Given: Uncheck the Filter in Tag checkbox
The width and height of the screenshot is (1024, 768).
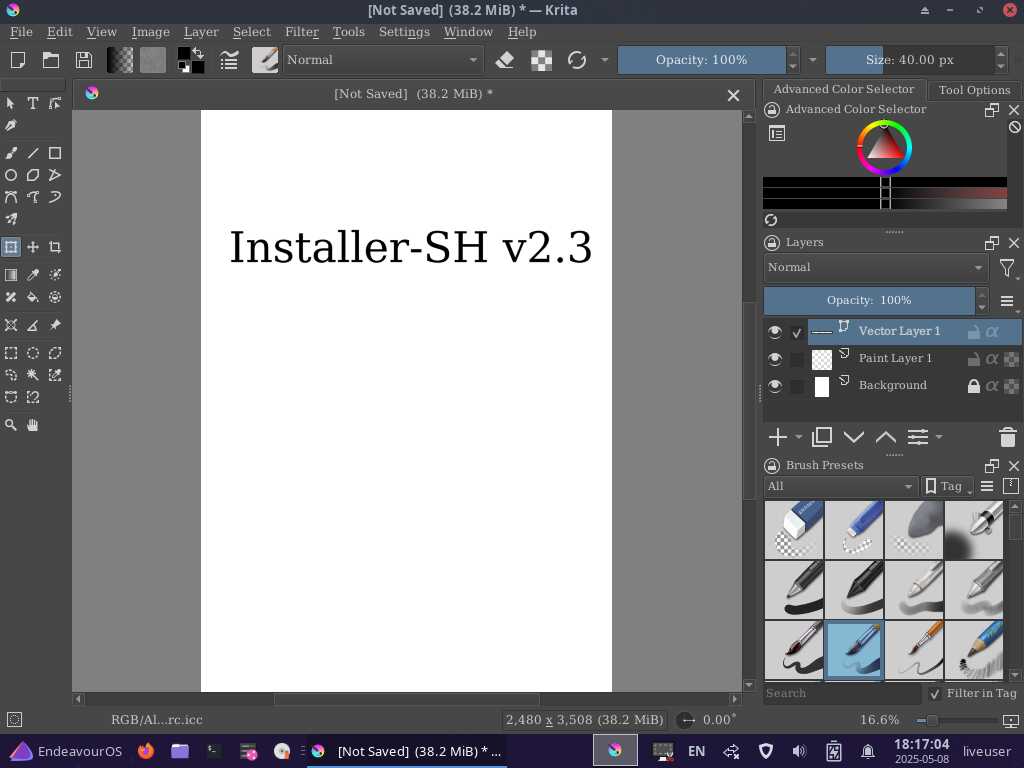Looking at the screenshot, I should [935, 694].
